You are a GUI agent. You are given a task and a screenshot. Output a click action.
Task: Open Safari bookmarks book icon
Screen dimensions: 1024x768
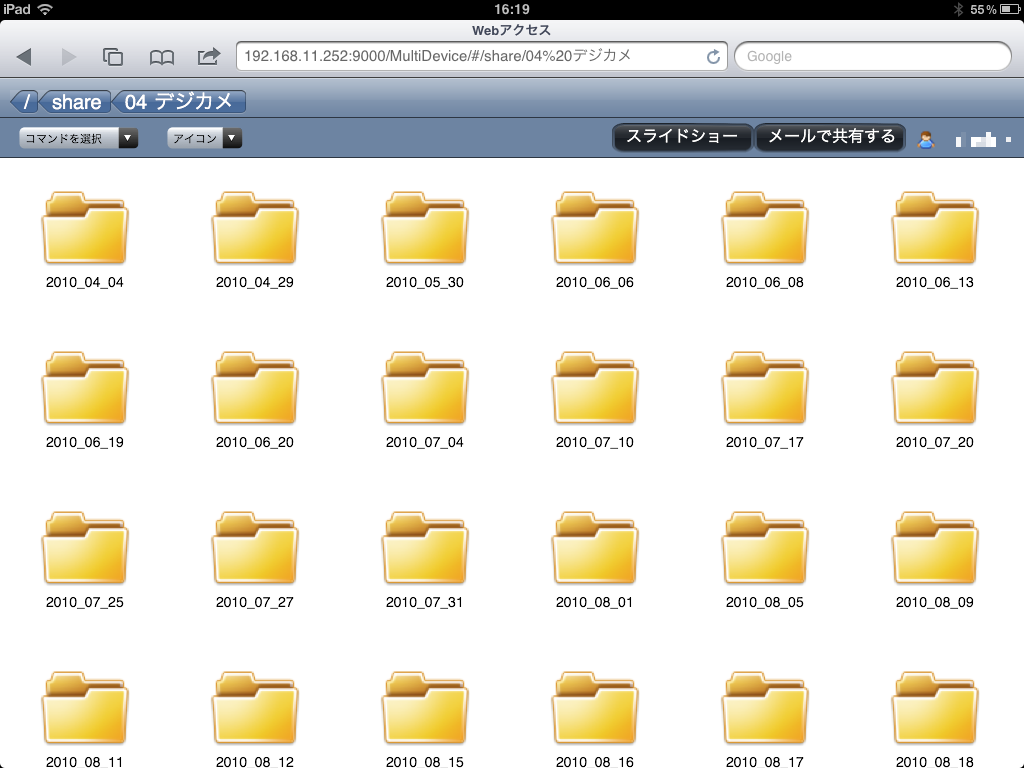coord(161,57)
